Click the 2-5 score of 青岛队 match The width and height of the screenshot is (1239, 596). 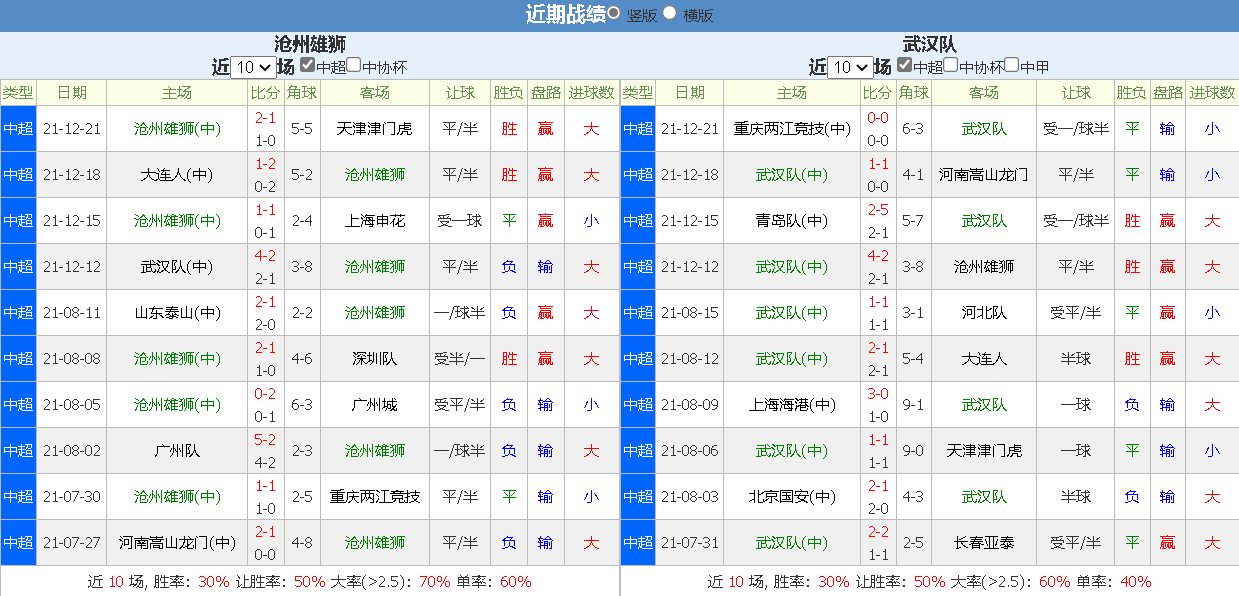878,210
